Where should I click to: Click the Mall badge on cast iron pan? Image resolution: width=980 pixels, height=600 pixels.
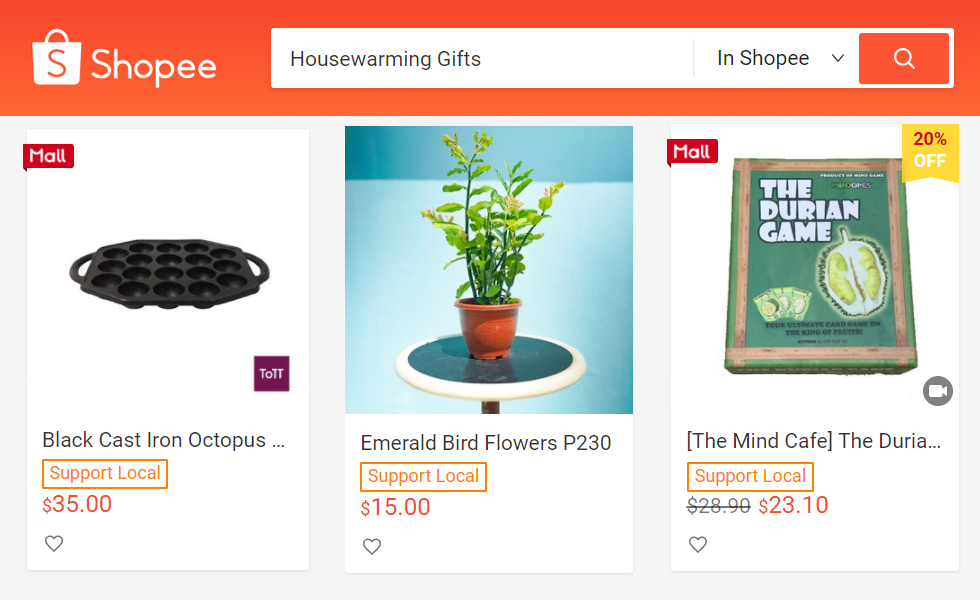(x=48, y=155)
